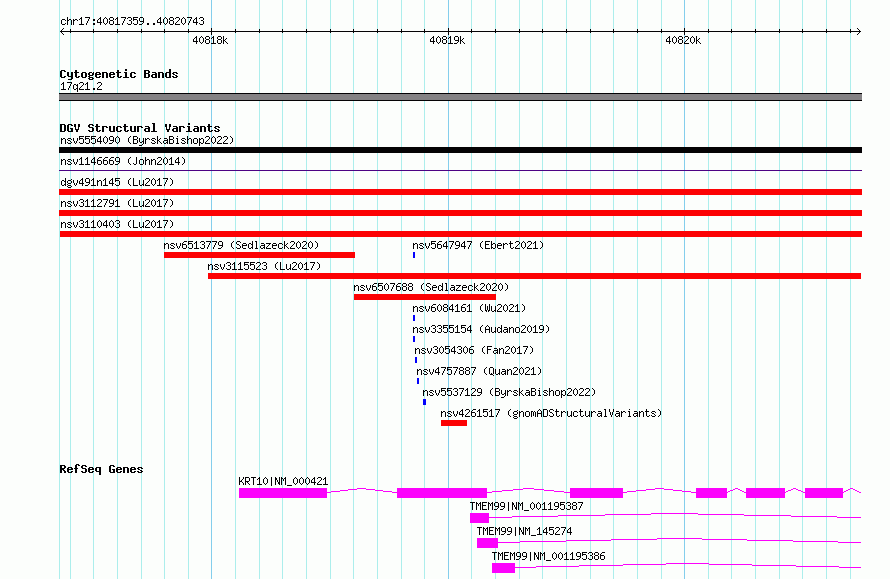Open nsv3115523 (Lu2017) variant label
Image resolution: width=890 pixels, height=579 pixels.
[264, 266]
